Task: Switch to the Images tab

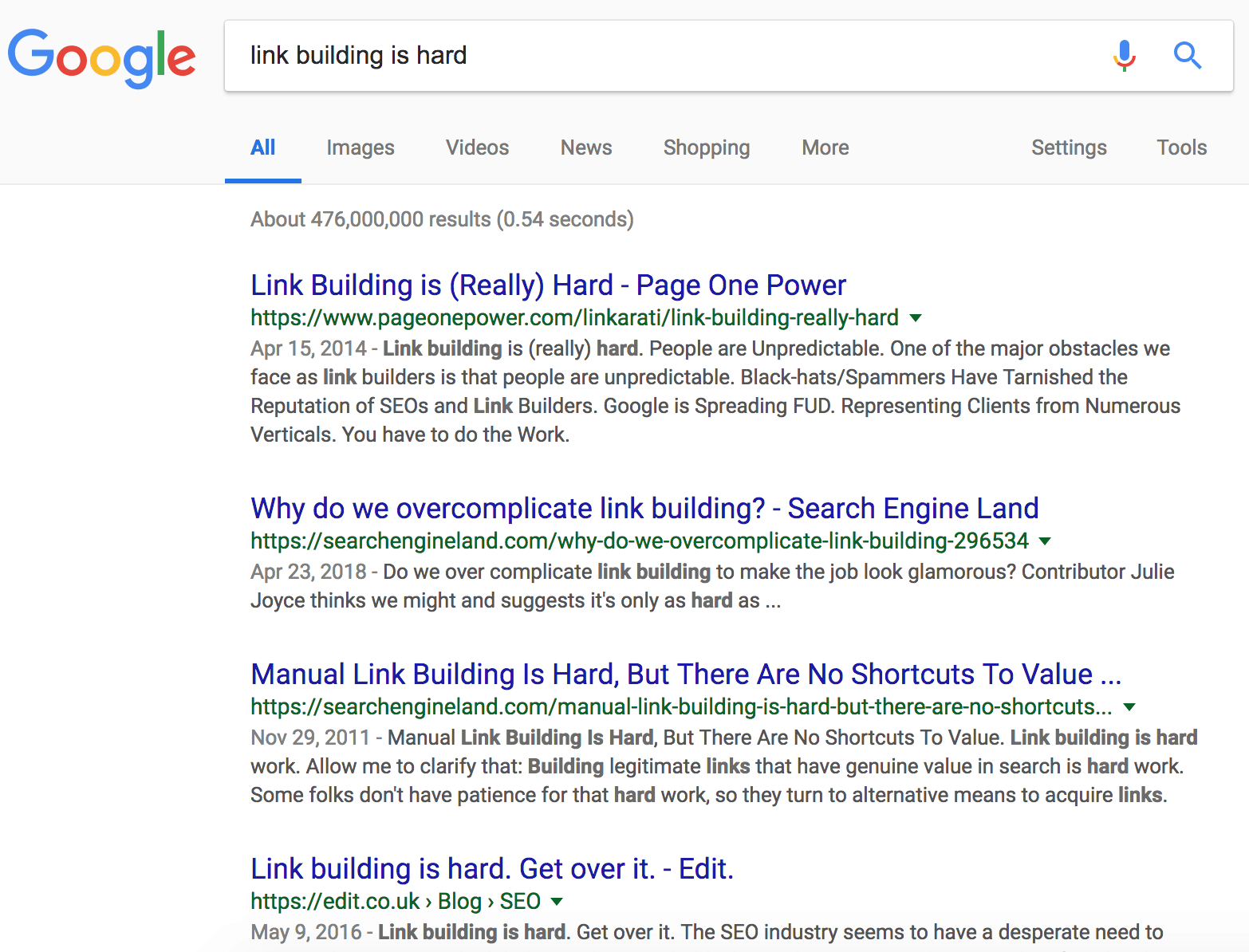Action: [x=360, y=148]
